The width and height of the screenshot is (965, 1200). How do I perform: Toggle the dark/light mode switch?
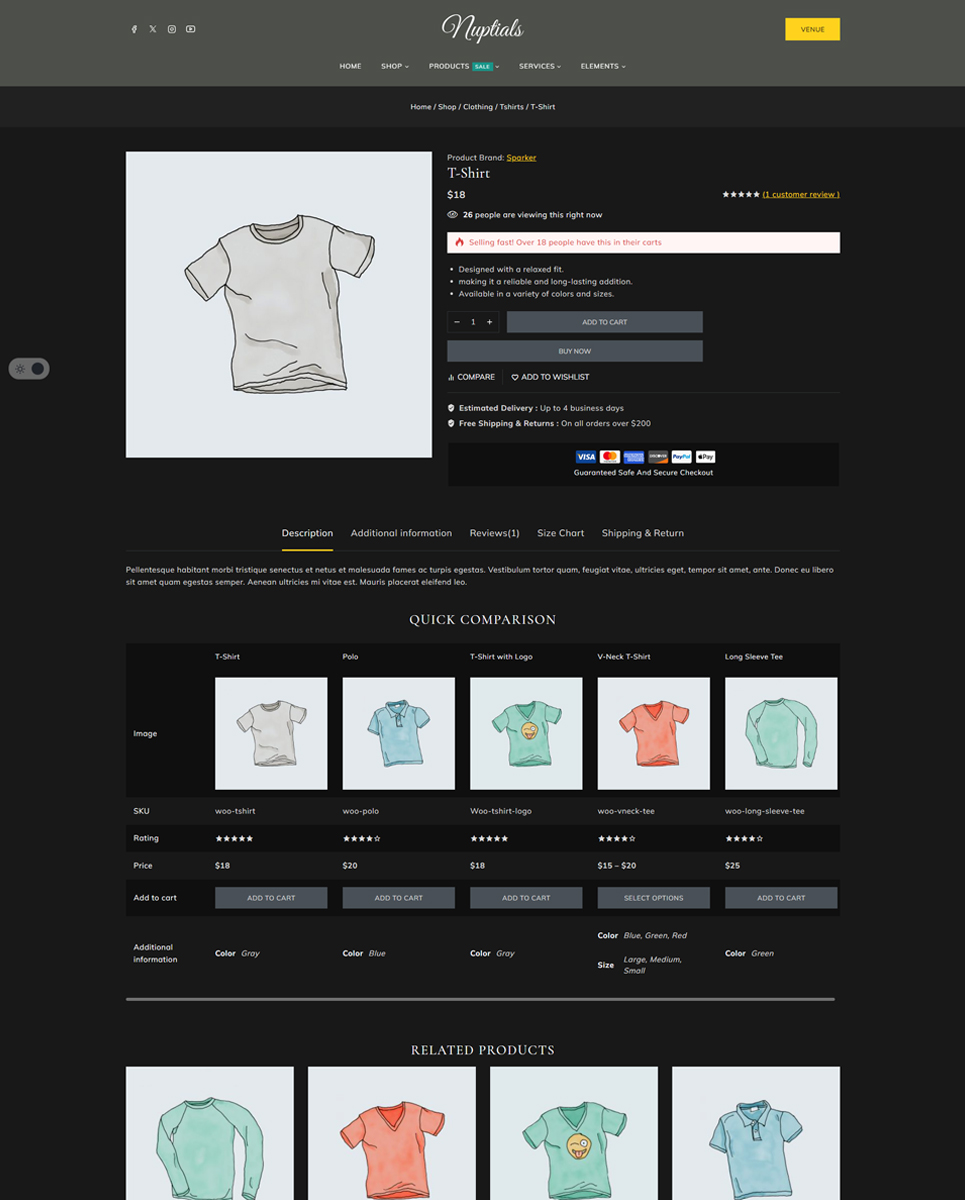tap(29, 369)
